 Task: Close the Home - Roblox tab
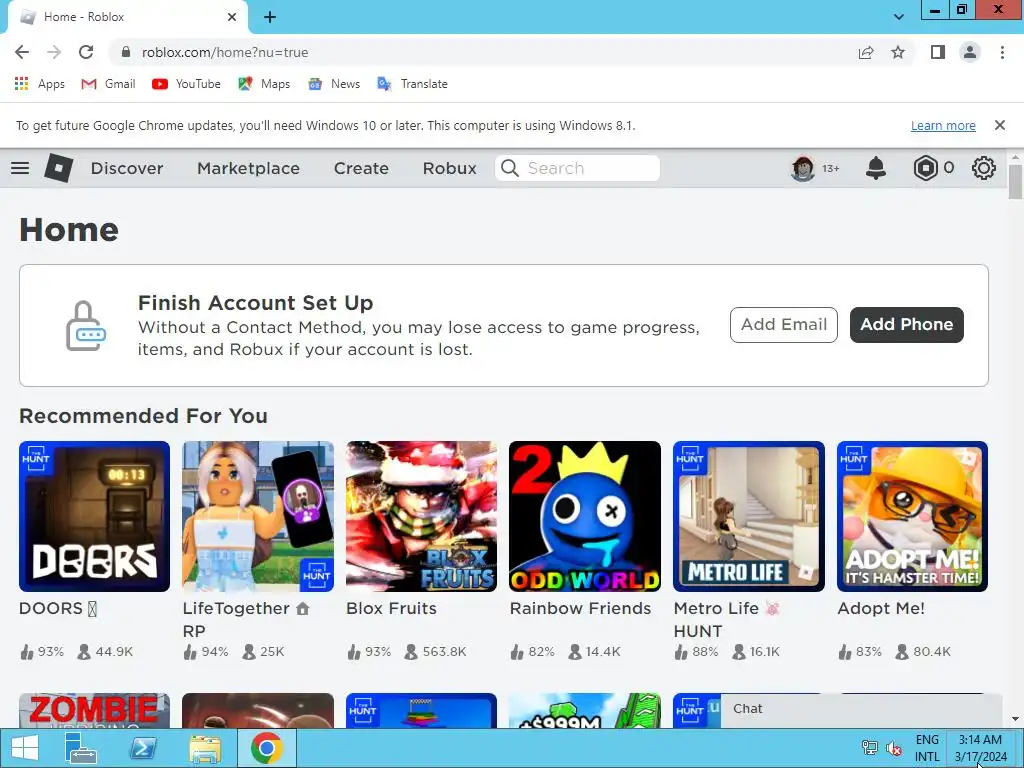click(x=232, y=17)
